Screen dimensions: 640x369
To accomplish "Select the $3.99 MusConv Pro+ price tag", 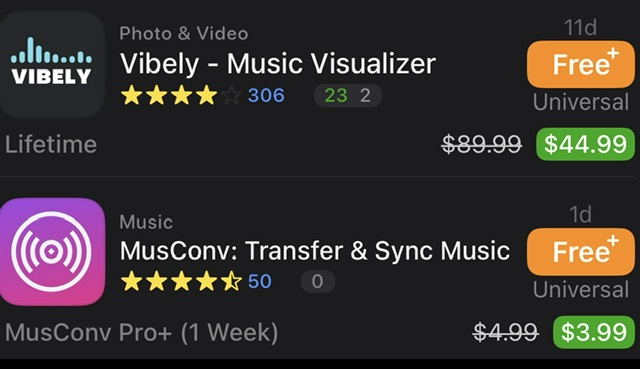I will [594, 332].
